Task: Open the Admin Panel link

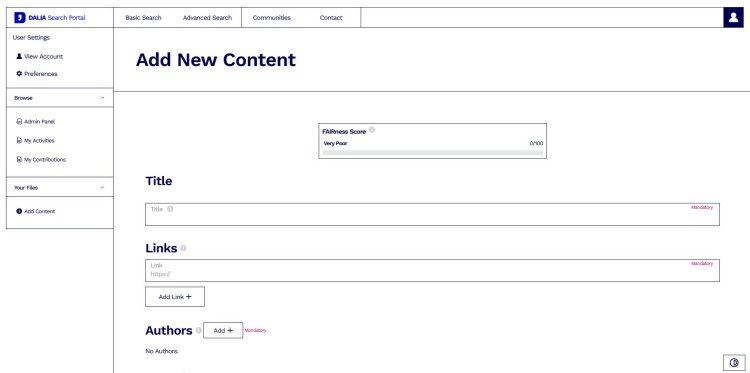Action: [36, 121]
